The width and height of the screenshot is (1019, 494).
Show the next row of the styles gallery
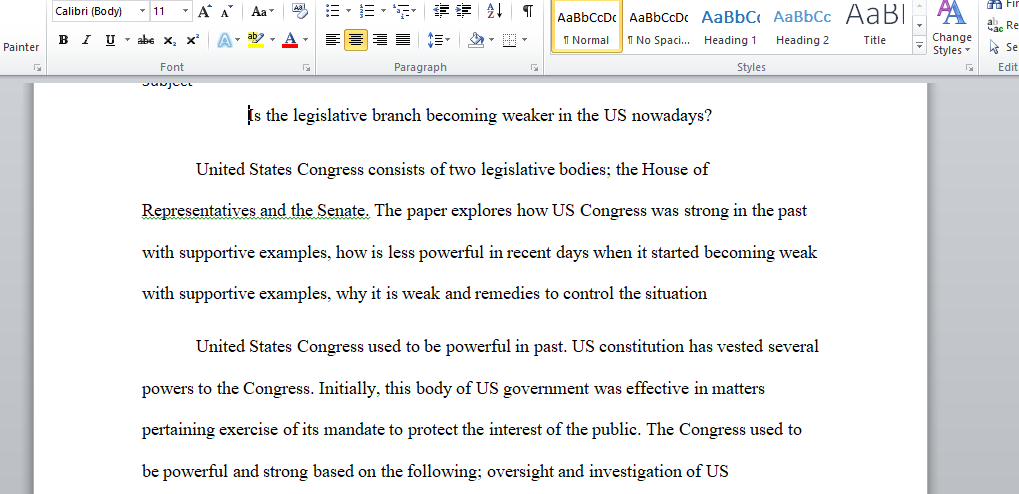click(x=920, y=26)
